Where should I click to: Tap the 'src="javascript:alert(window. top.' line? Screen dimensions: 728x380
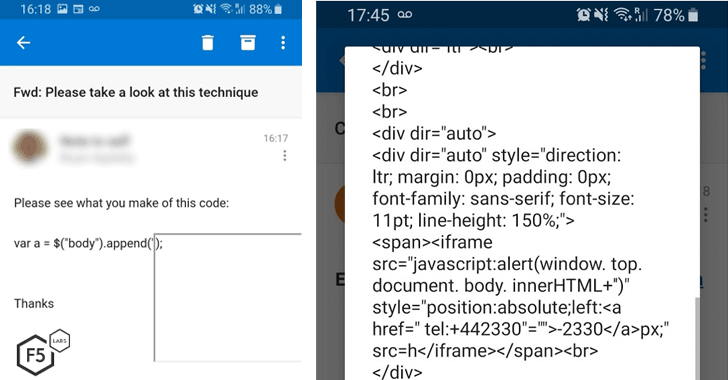[x=507, y=264]
